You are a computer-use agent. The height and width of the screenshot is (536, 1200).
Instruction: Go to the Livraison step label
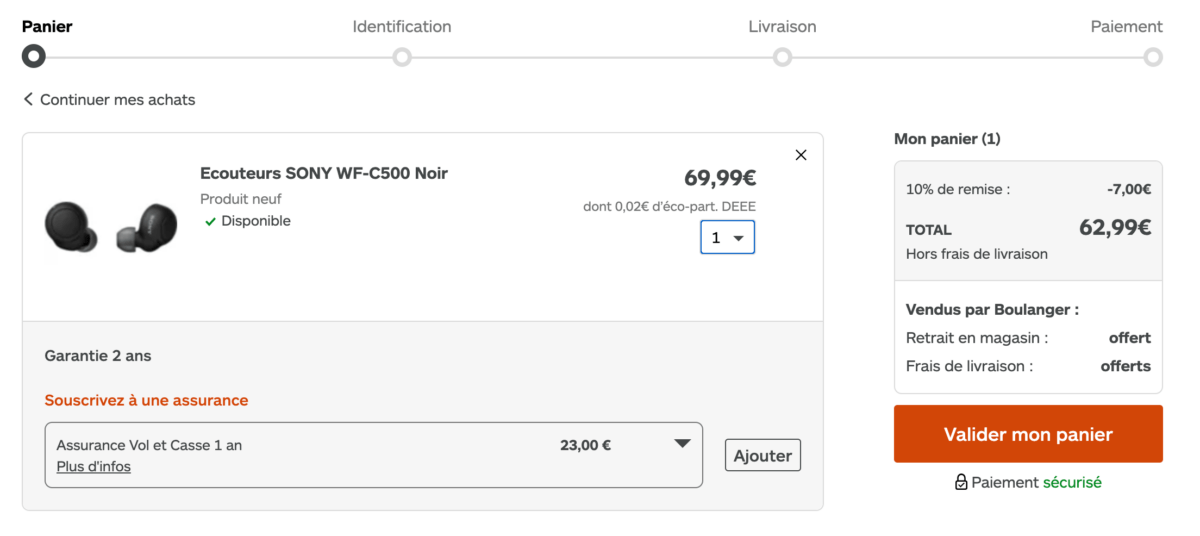[782, 26]
